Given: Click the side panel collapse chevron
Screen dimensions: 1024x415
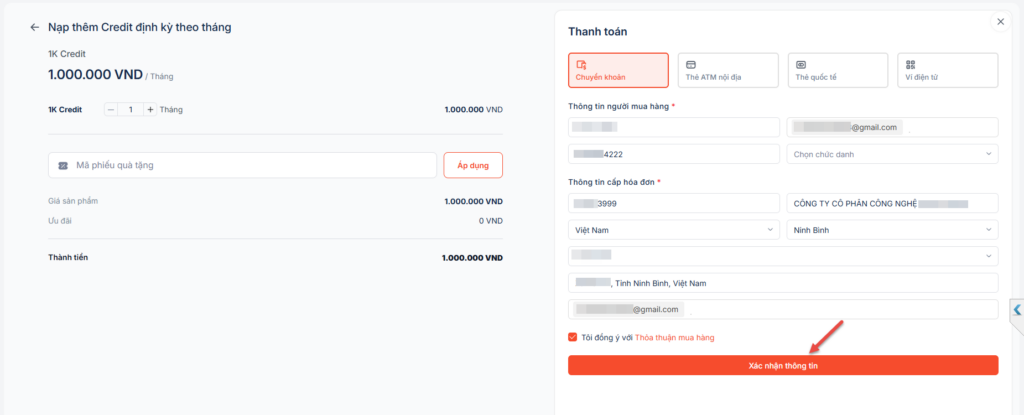Looking at the screenshot, I should click(x=1017, y=310).
